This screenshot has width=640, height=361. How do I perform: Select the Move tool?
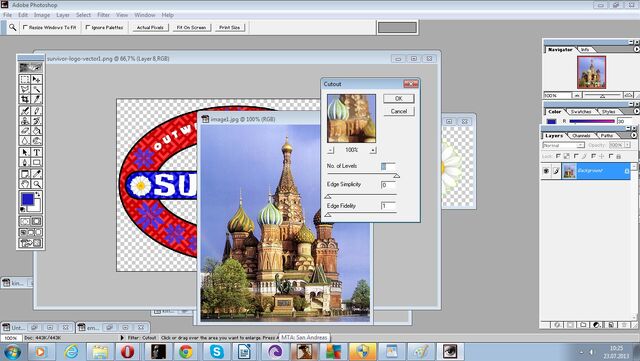click(x=36, y=79)
